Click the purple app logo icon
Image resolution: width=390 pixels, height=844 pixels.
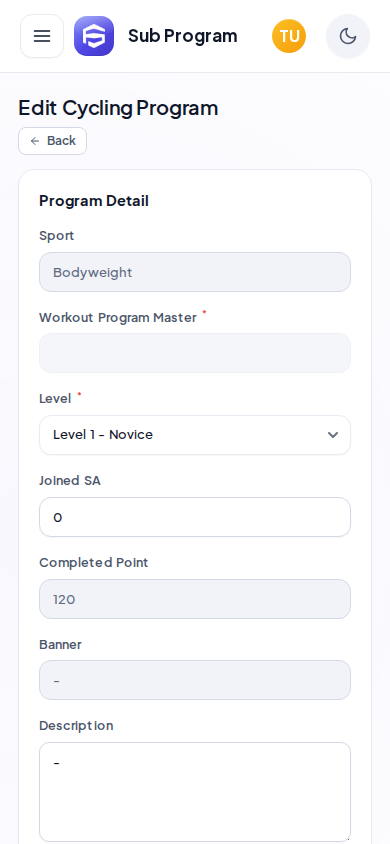coord(94,36)
